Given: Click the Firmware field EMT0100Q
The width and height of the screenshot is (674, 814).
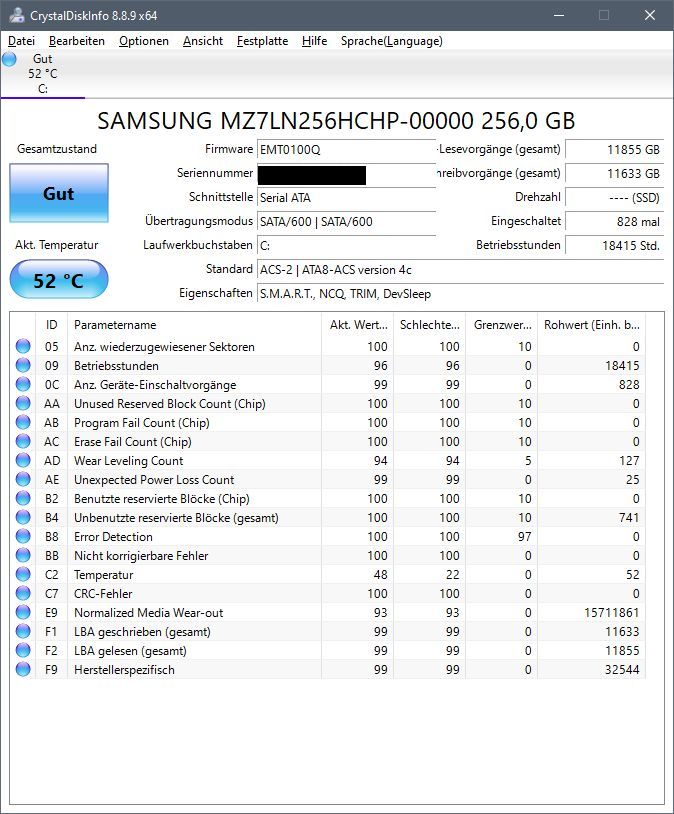Looking at the screenshot, I should coord(346,150).
